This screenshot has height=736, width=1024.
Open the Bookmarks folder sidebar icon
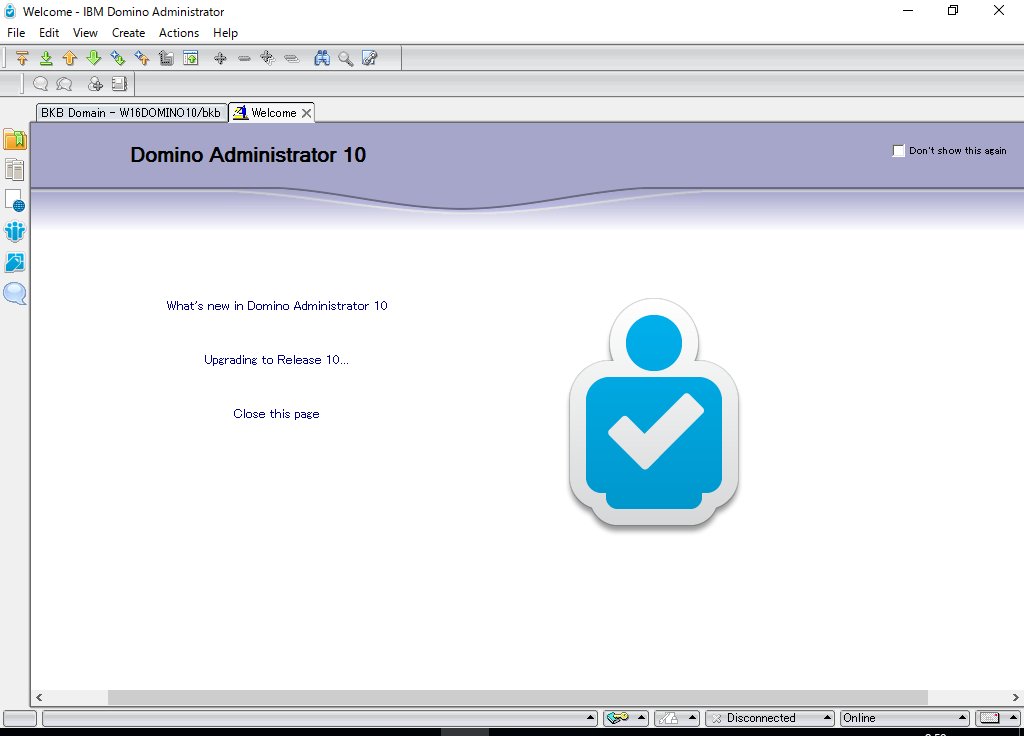tap(14, 139)
